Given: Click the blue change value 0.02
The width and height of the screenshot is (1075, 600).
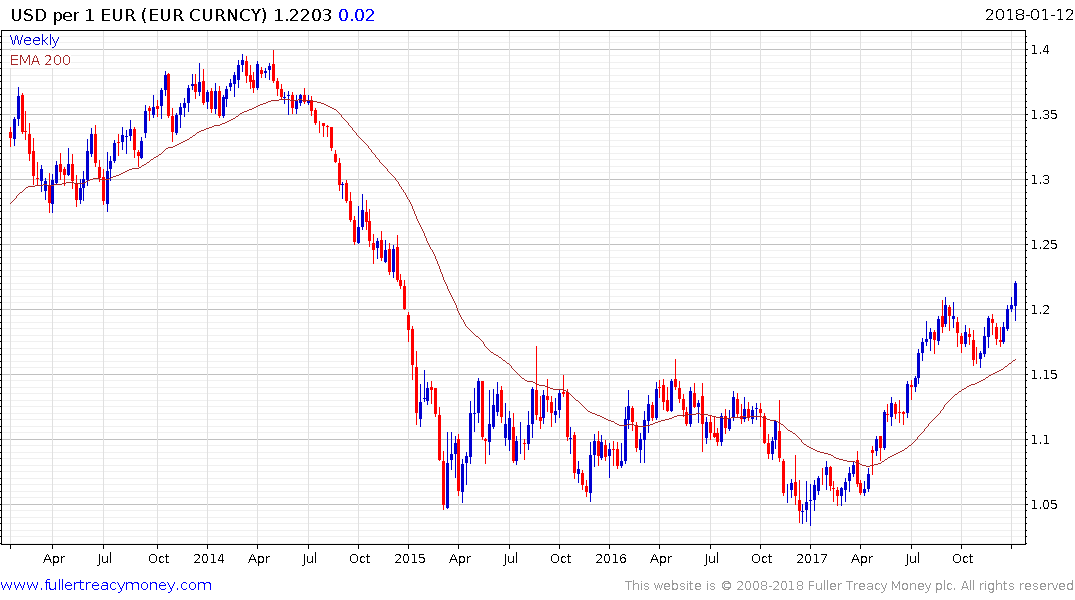Looking at the screenshot, I should (357, 15).
